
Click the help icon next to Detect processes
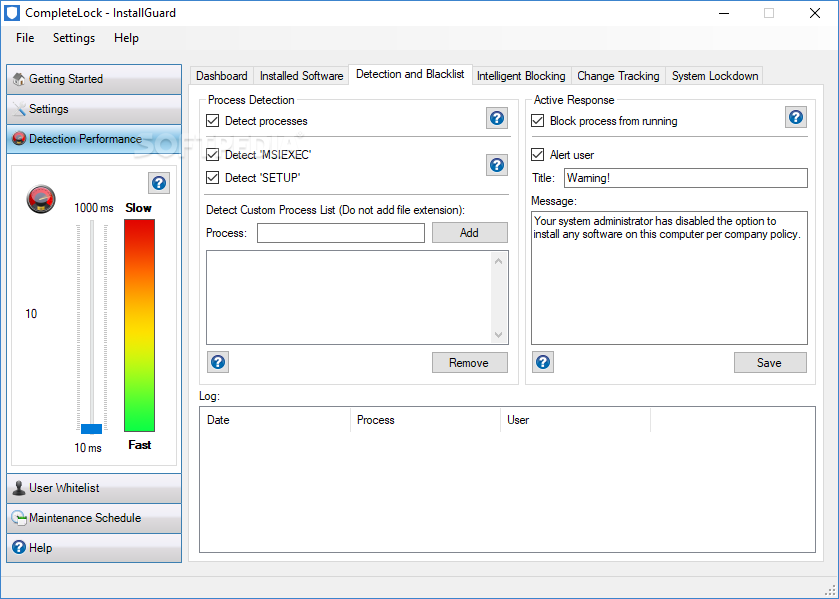point(497,118)
